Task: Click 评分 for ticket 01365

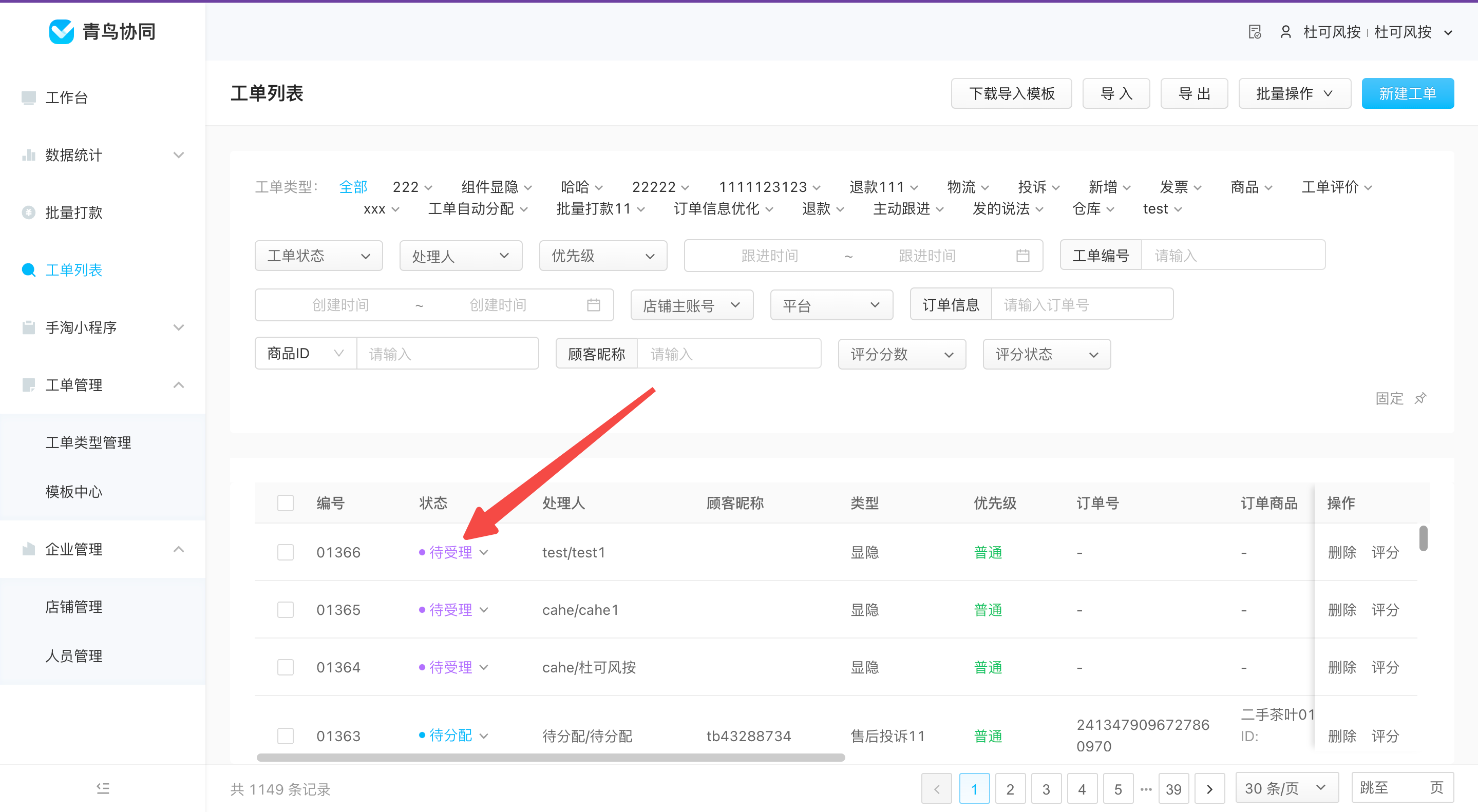Action: tap(1385, 610)
